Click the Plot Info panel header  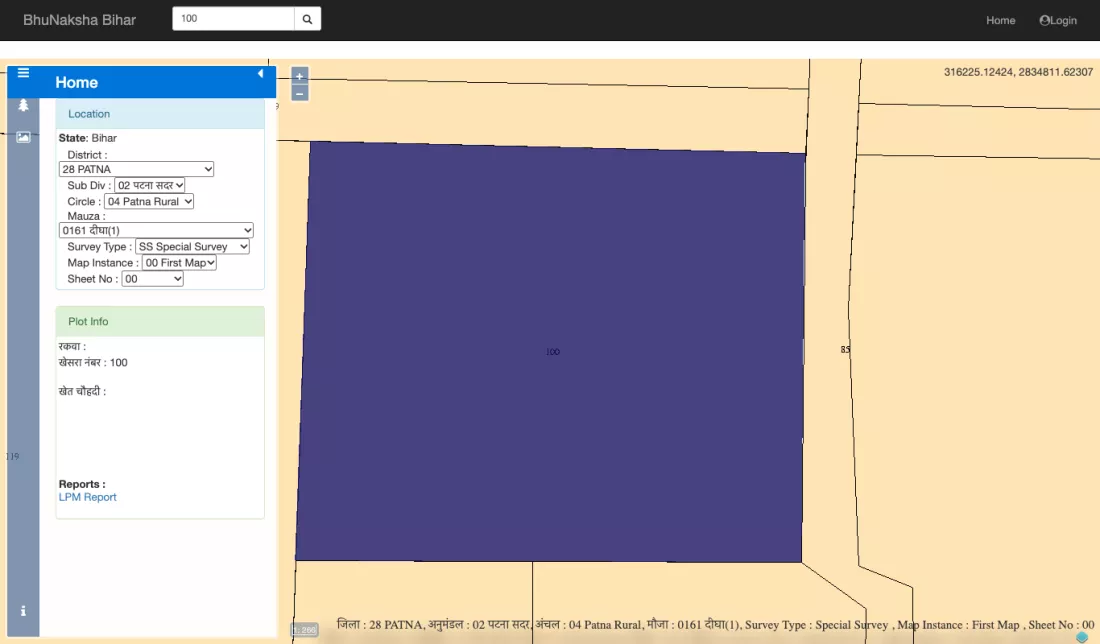click(160, 321)
